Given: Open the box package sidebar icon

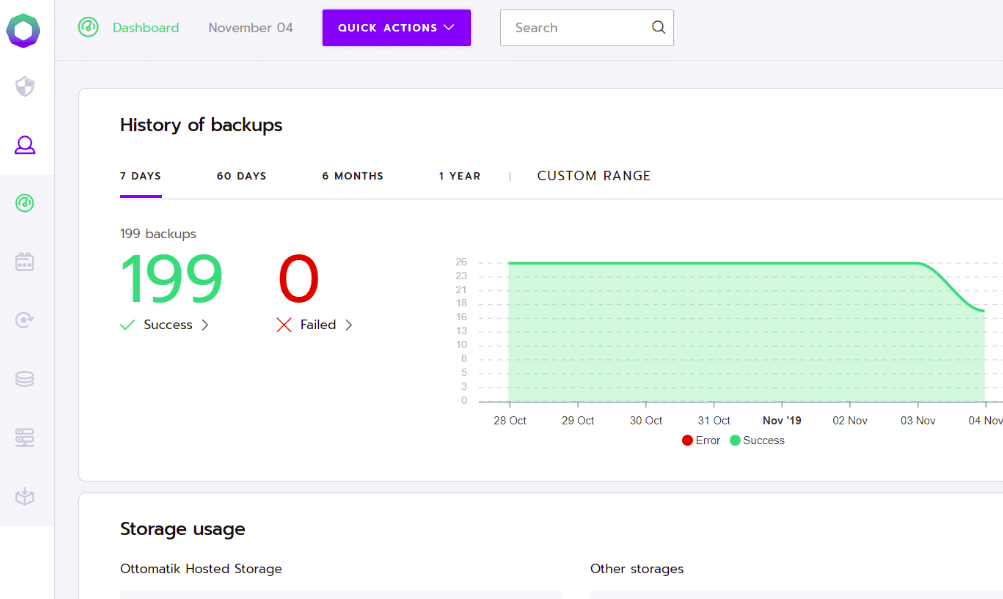Looking at the screenshot, I should [25, 497].
